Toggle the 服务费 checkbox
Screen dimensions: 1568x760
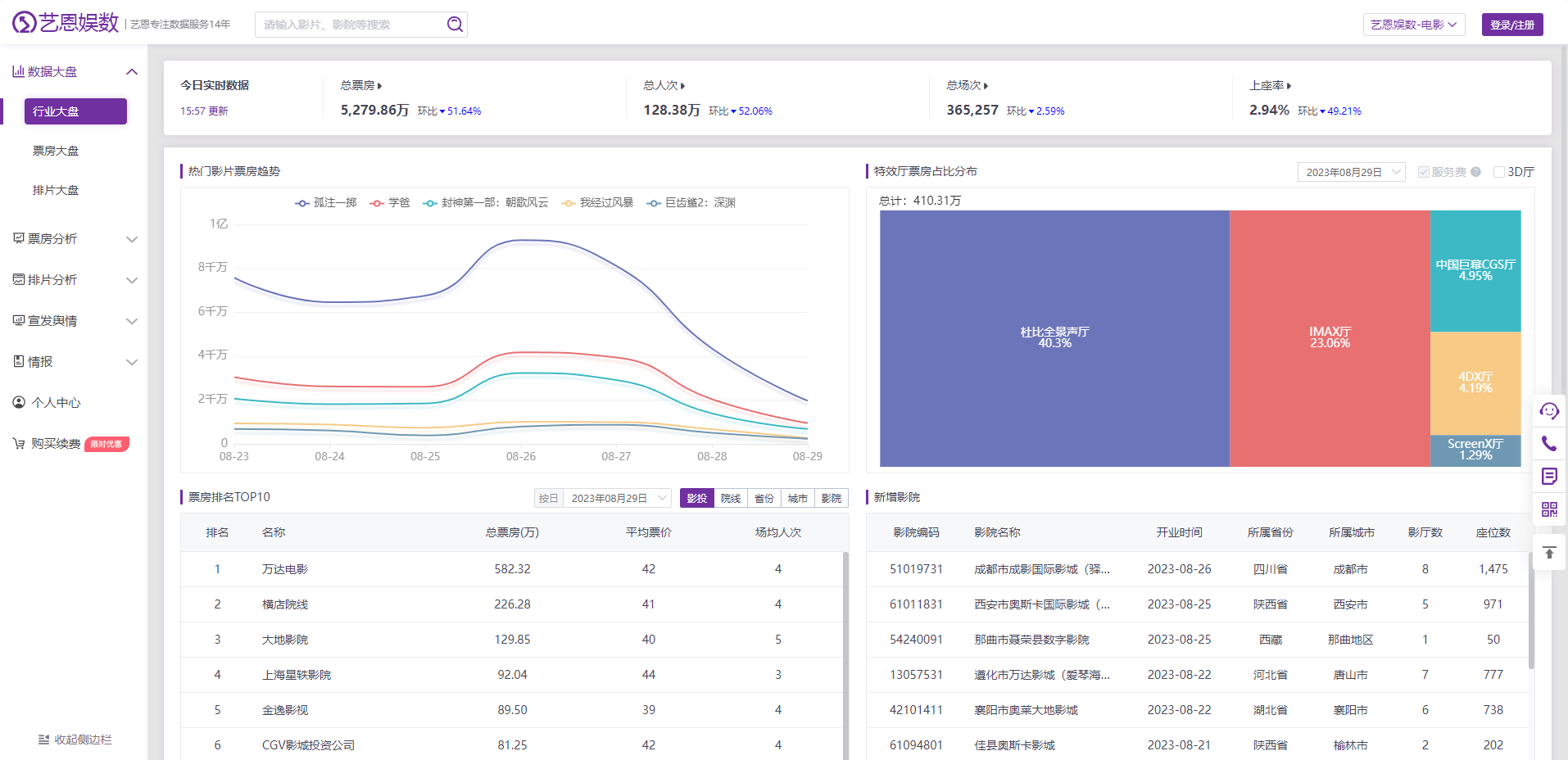coord(1424,172)
